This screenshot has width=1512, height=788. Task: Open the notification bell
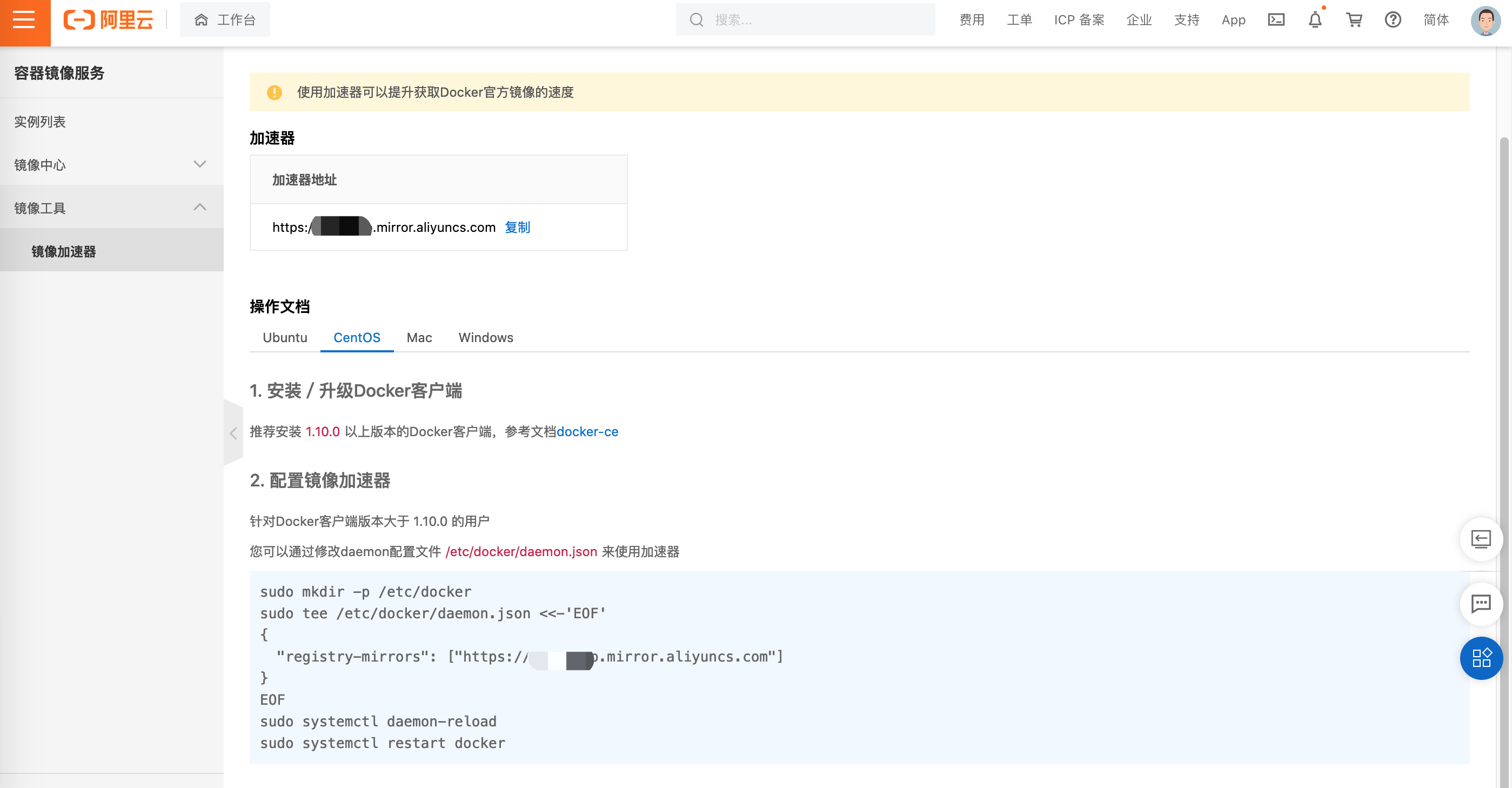coord(1315,21)
